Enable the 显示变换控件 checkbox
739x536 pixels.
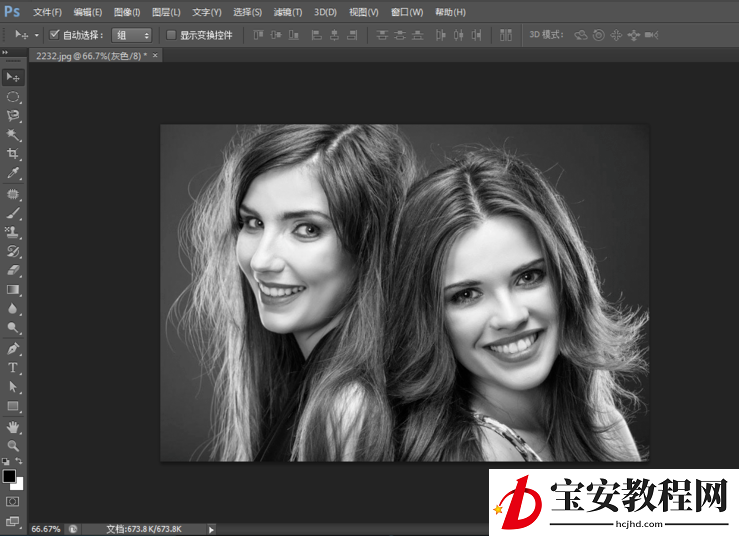tap(172, 35)
